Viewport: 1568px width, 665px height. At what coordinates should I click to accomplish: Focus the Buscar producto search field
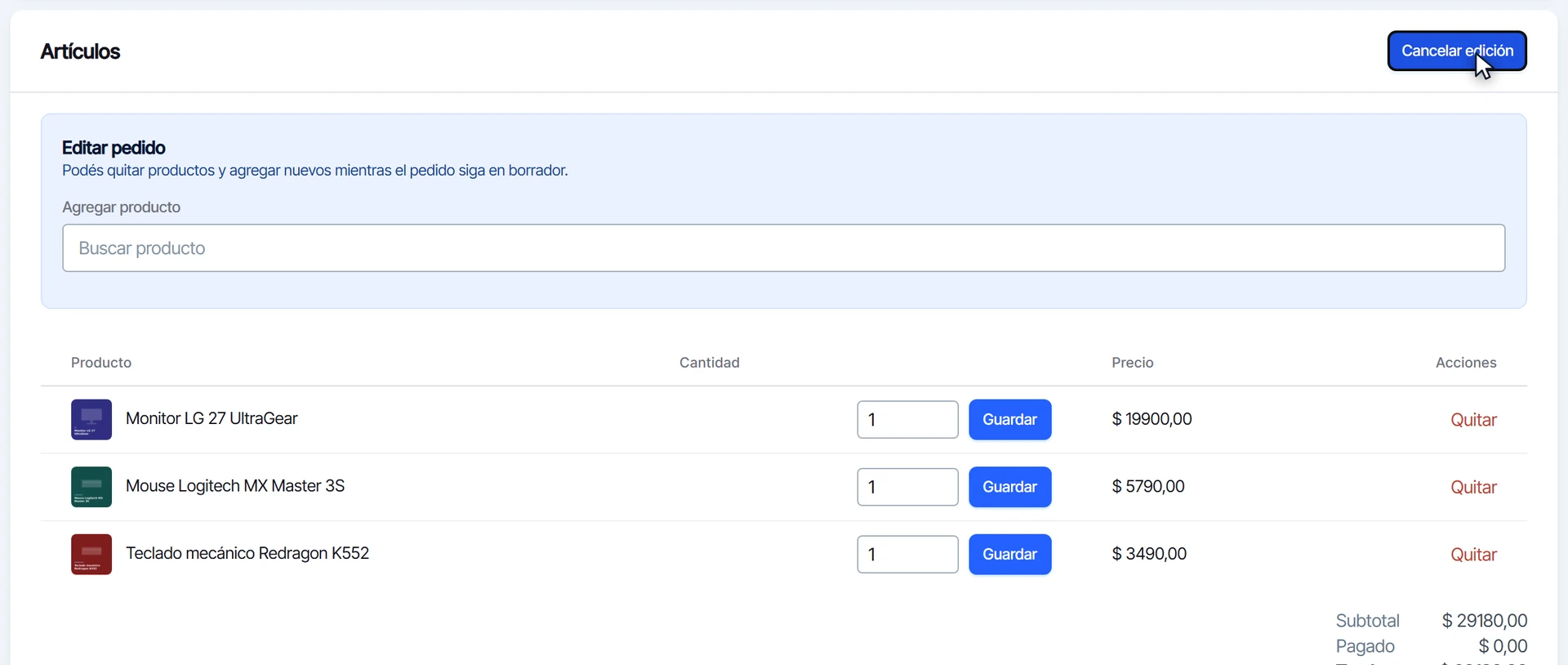pos(783,248)
